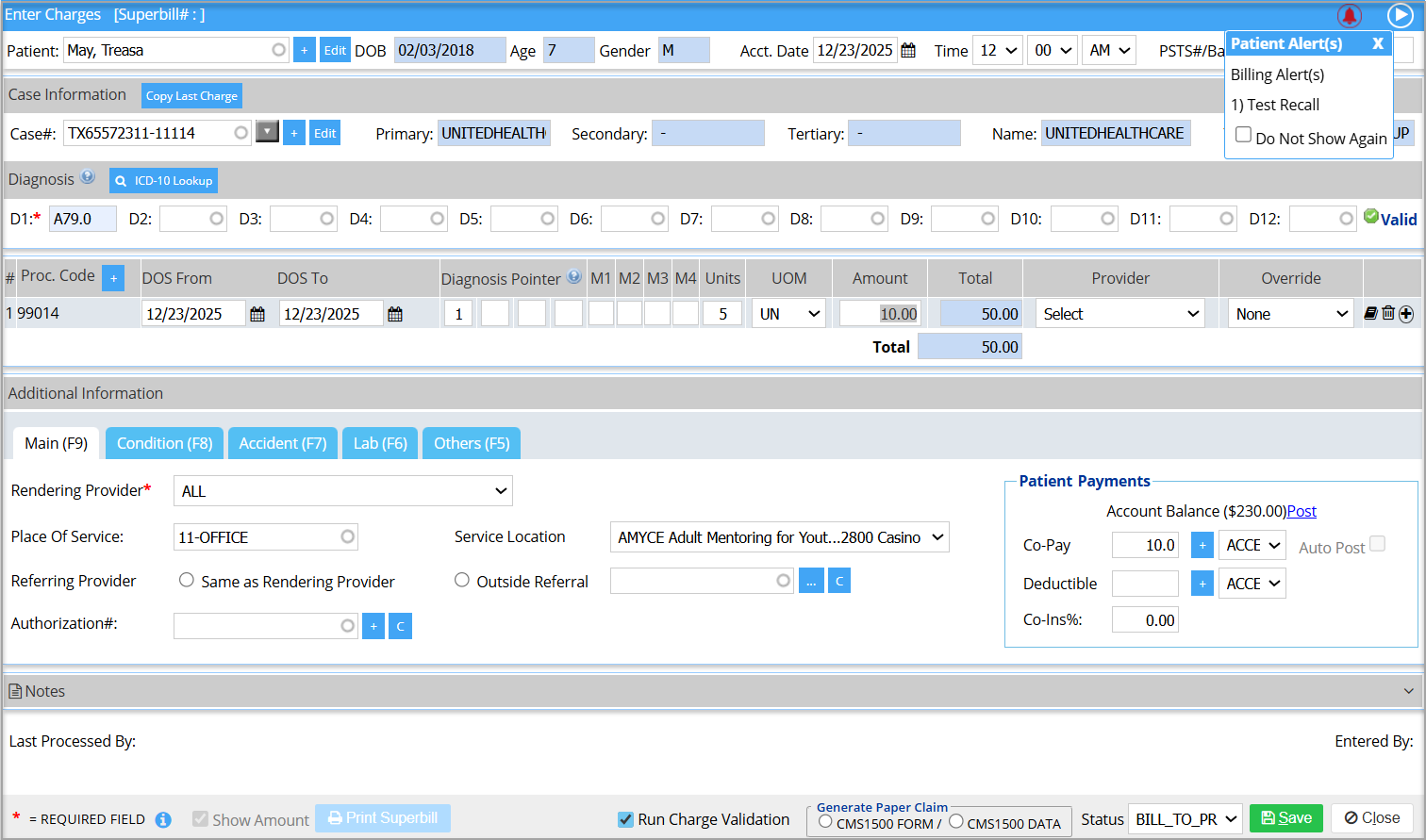Viewport: 1426px width, 840px height.
Task: Switch to the Condition (F8) tab
Action: click(165, 443)
